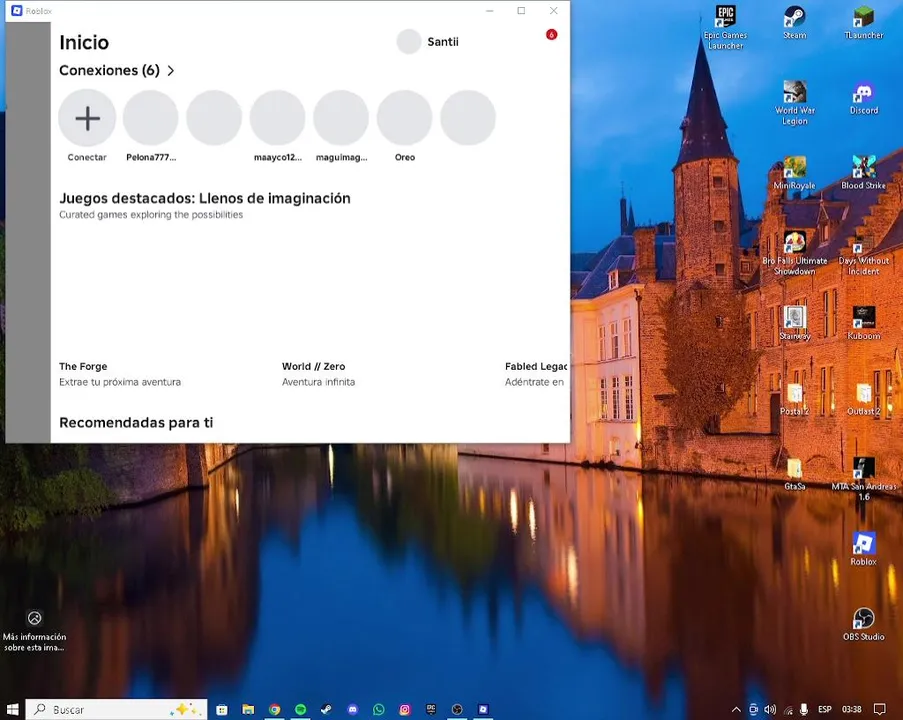
Task: Click microphone tray icon
Action: tap(804, 709)
